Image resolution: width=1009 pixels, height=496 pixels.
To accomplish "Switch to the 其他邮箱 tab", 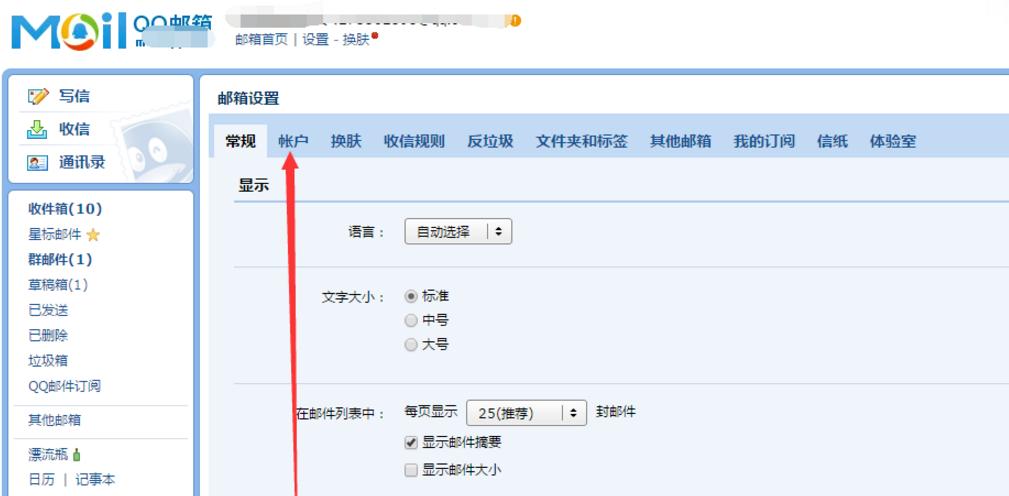I will (x=680, y=142).
